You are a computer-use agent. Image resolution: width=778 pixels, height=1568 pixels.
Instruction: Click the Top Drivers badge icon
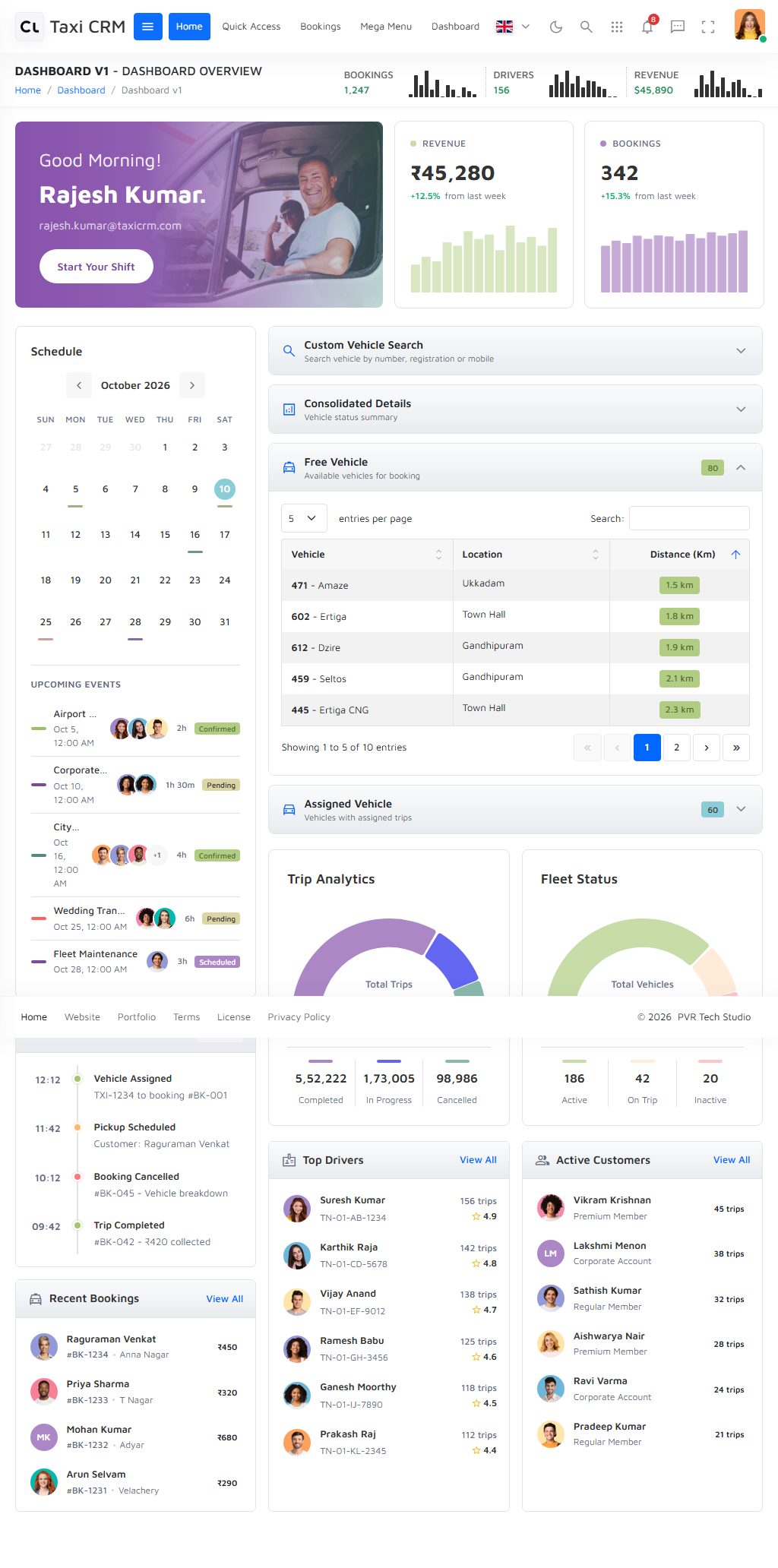point(289,1160)
